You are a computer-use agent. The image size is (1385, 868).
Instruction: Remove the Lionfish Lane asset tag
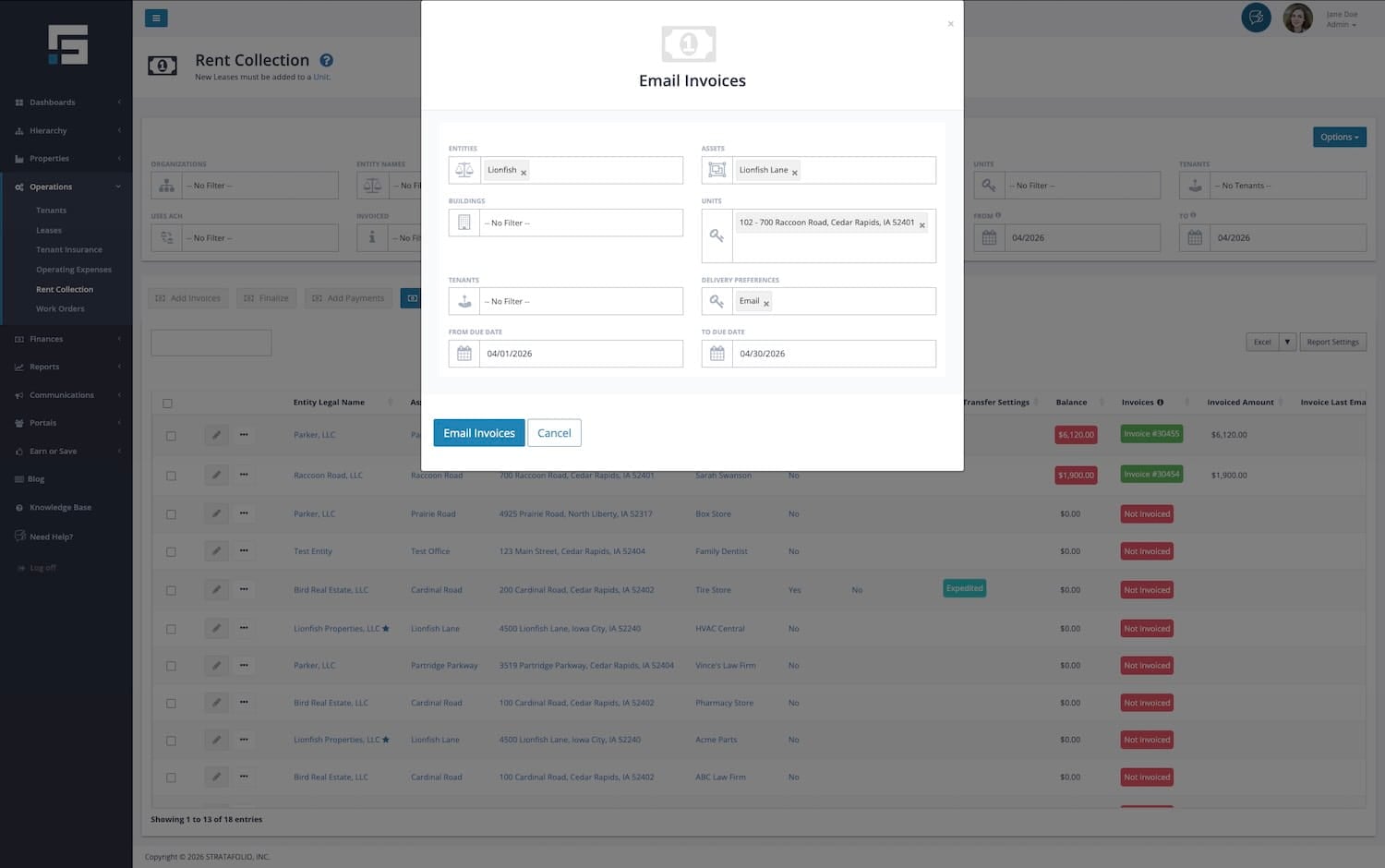coord(794,173)
